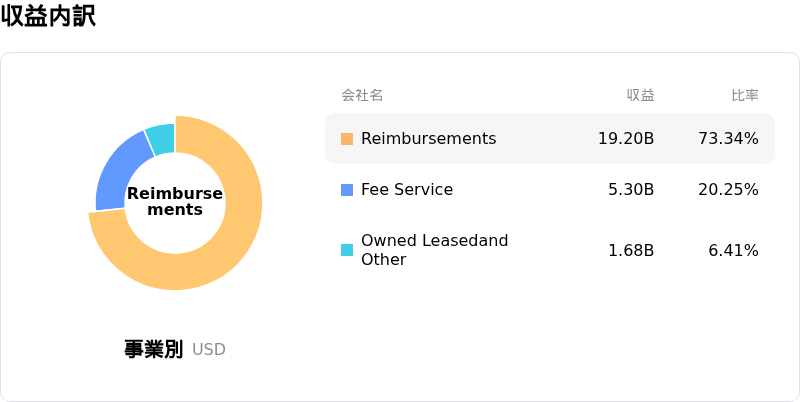
Task: Click the 比率 column header
Action: click(x=744, y=96)
